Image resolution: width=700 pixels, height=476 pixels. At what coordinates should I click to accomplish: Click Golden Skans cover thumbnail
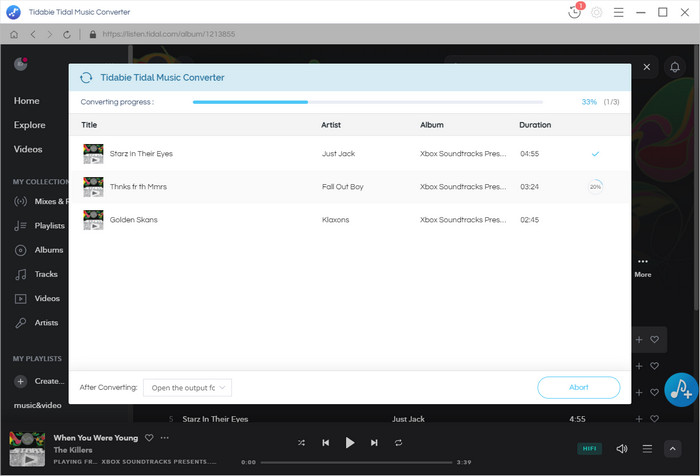tap(93, 220)
